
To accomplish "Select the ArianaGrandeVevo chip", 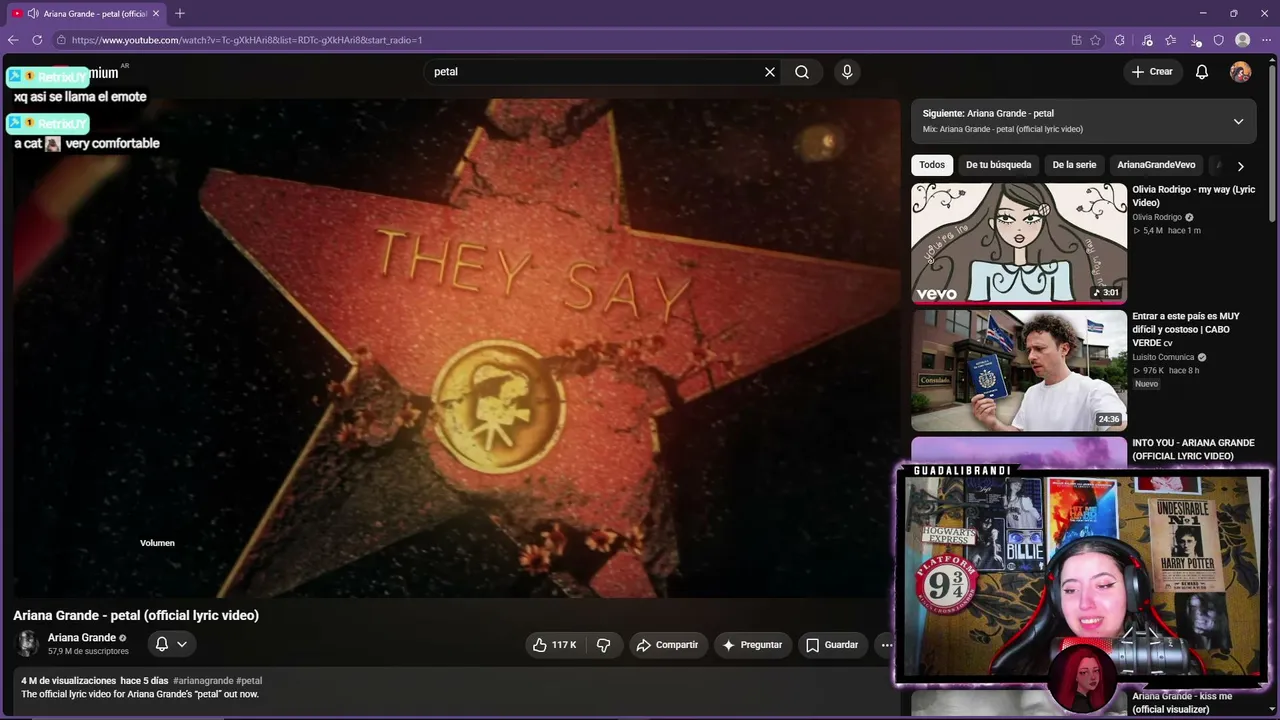I will point(1156,165).
